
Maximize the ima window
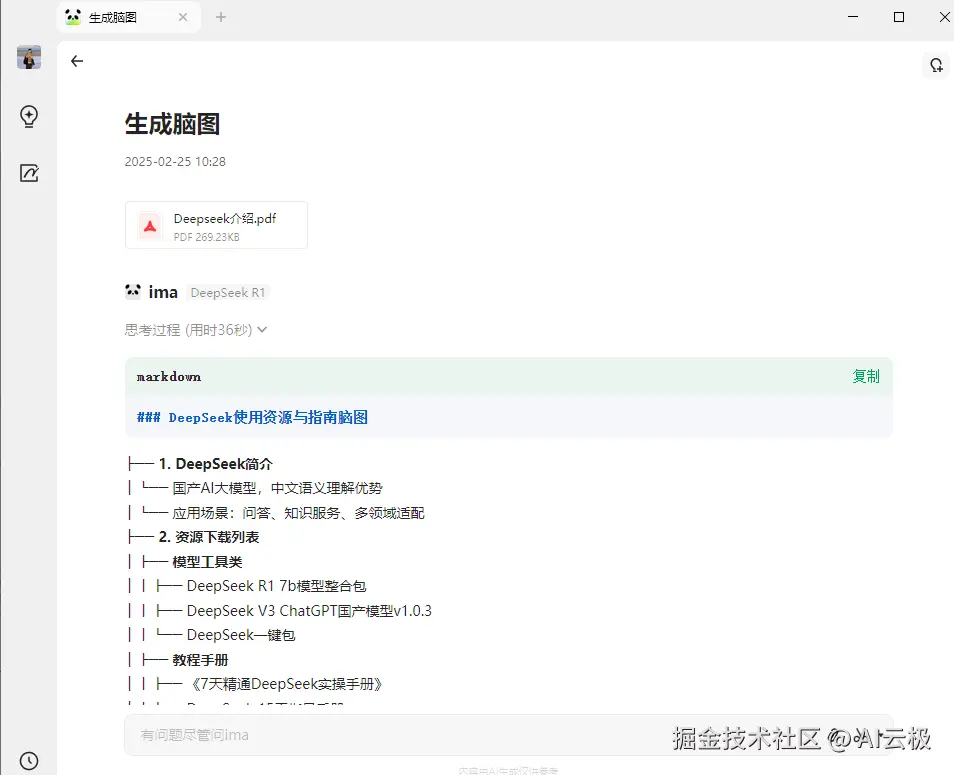899,17
